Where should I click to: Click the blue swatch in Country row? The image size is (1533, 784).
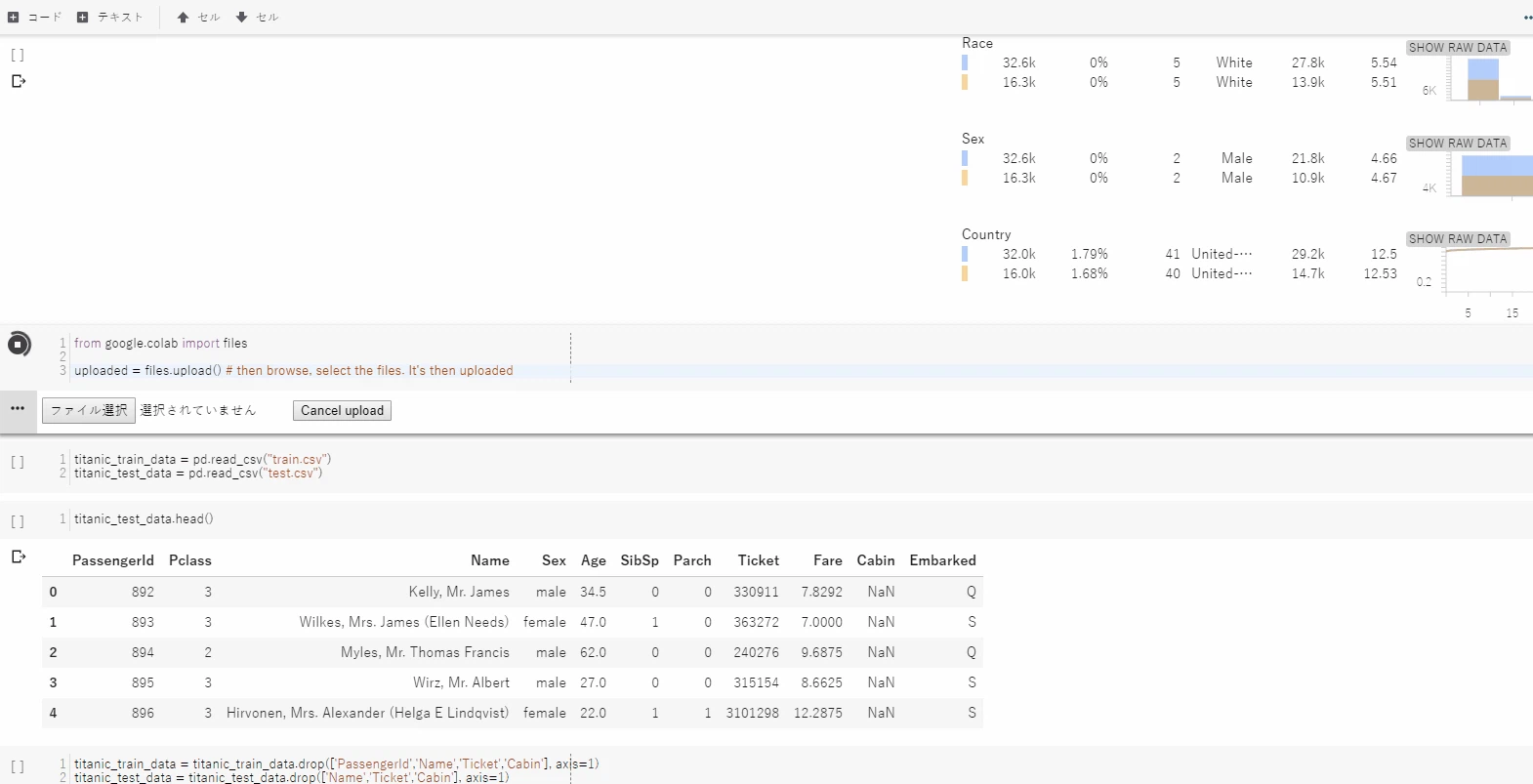click(x=965, y=254)
